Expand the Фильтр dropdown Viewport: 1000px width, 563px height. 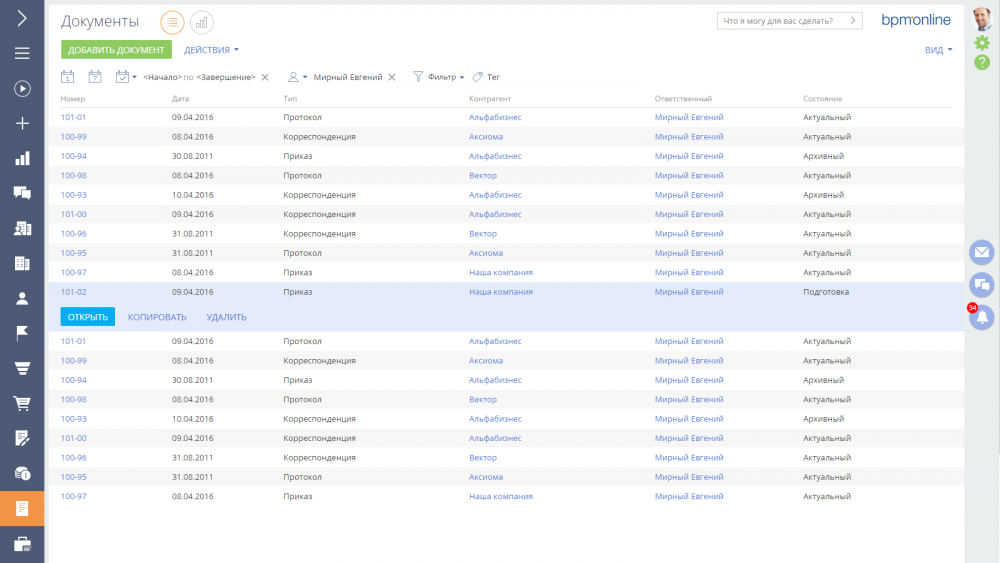(x=440, y=77)
